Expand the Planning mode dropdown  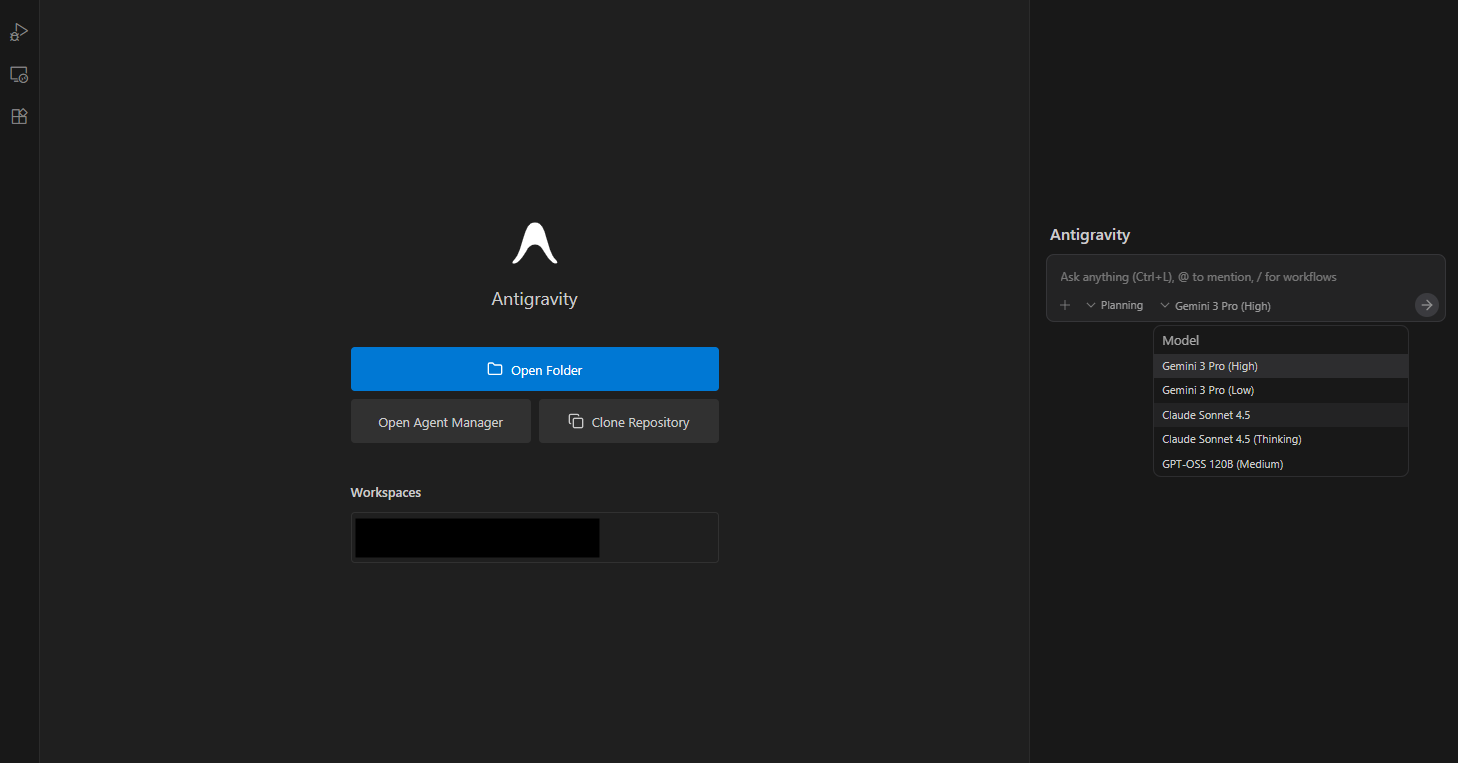[x=1114, y=305]
